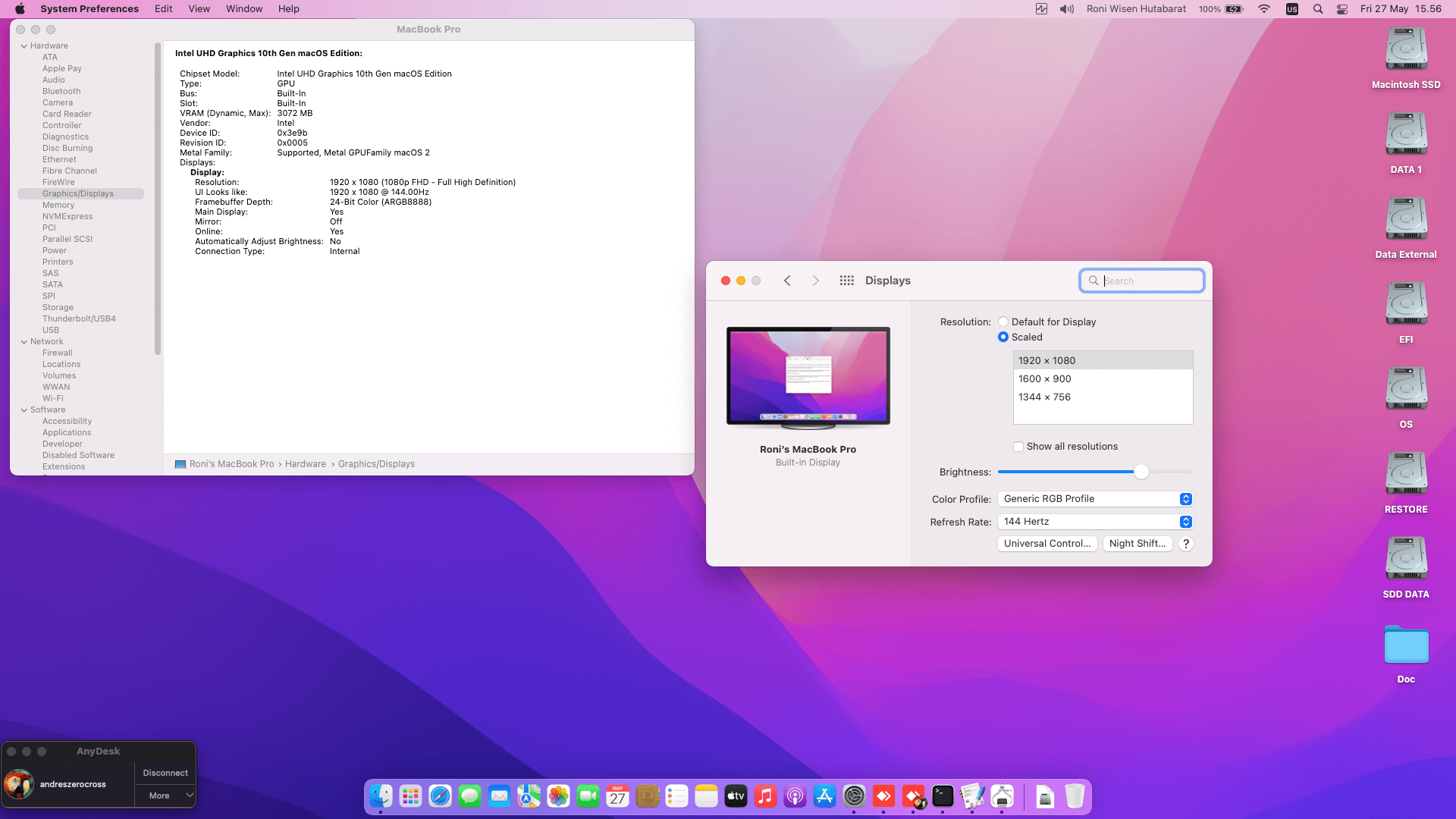Open the Refresh Rate dropdown

(1095, 522)
